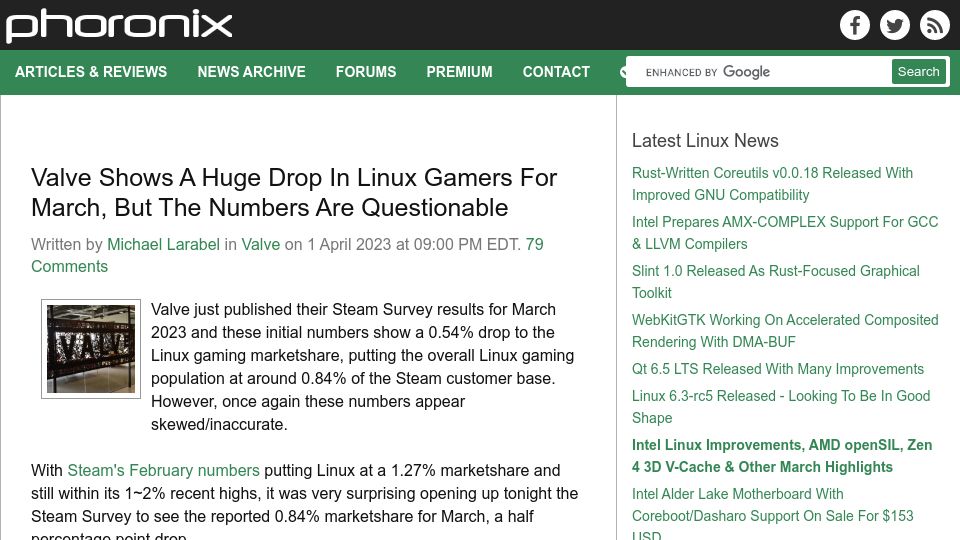This screenshot has height=540, width=960.
Task: Open the Contact page
Action: click(x=556, y=72)
